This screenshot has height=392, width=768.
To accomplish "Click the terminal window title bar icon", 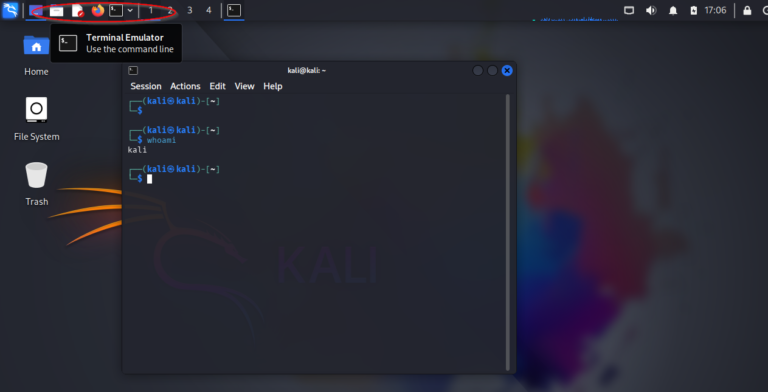I will [133, 71].
